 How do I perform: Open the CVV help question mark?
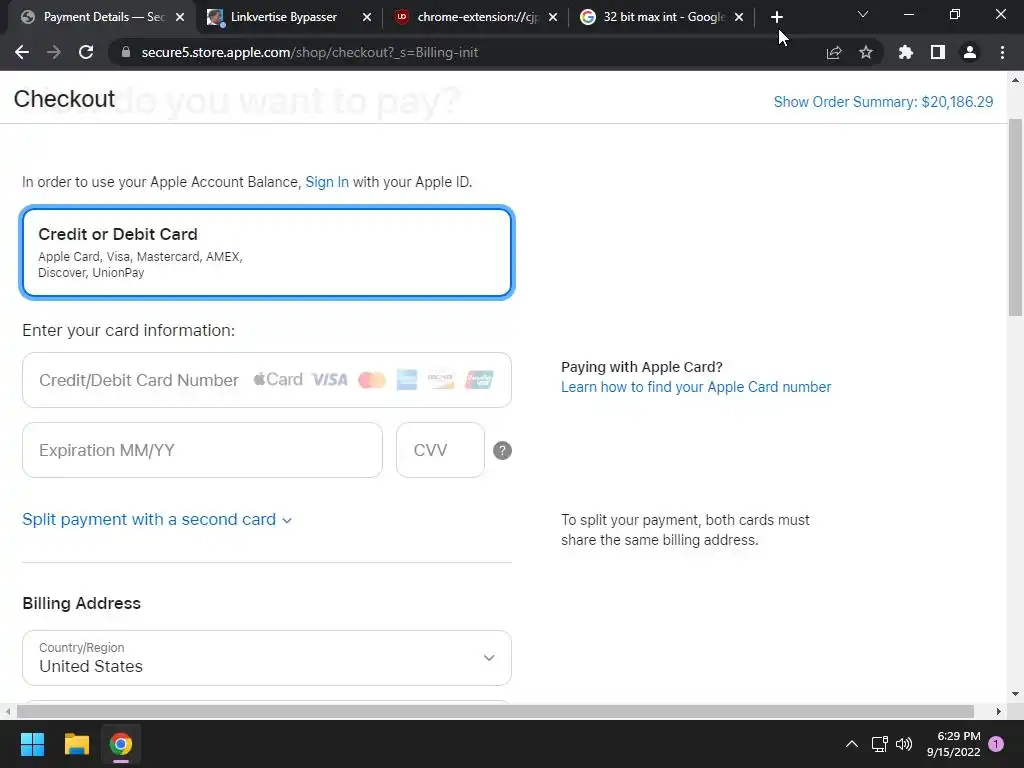[x=502, y=451]
